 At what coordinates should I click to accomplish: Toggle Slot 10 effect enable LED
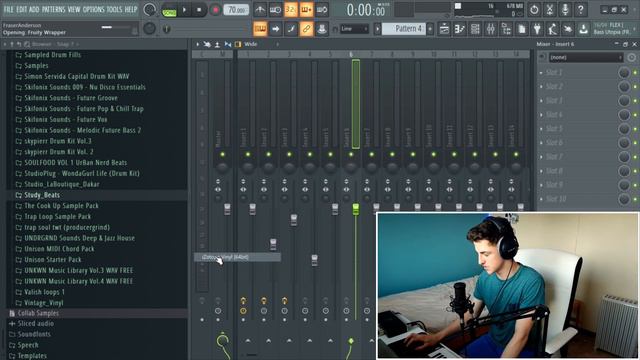(635, 199)
